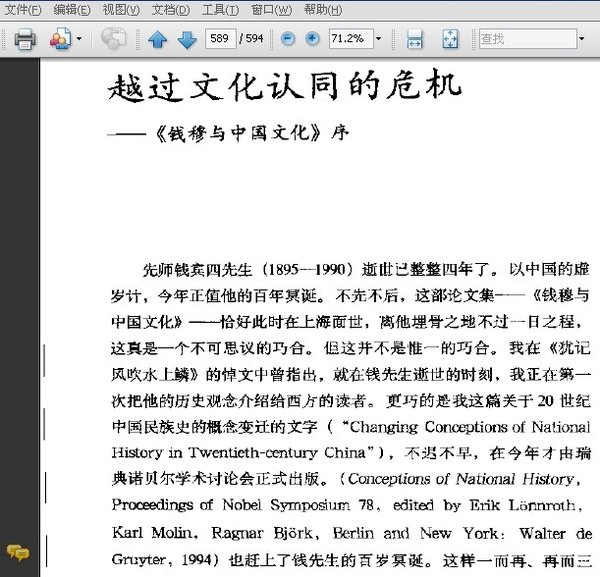Open the collaboration people icon
This screenshot has width=600, height=577.
coord(60,38)
